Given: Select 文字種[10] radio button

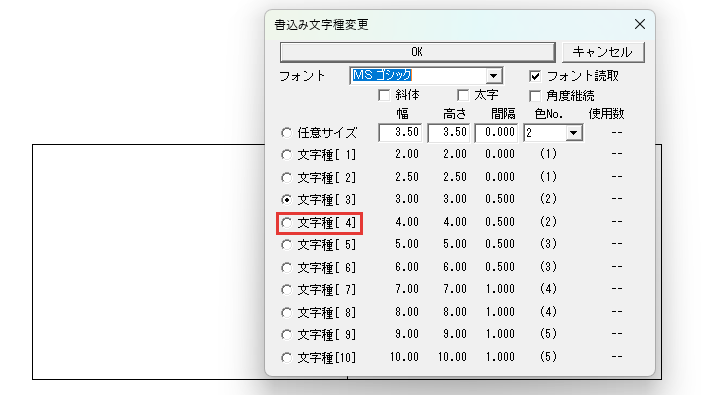Looking at the screenshot, I should [x=287, y=357].
